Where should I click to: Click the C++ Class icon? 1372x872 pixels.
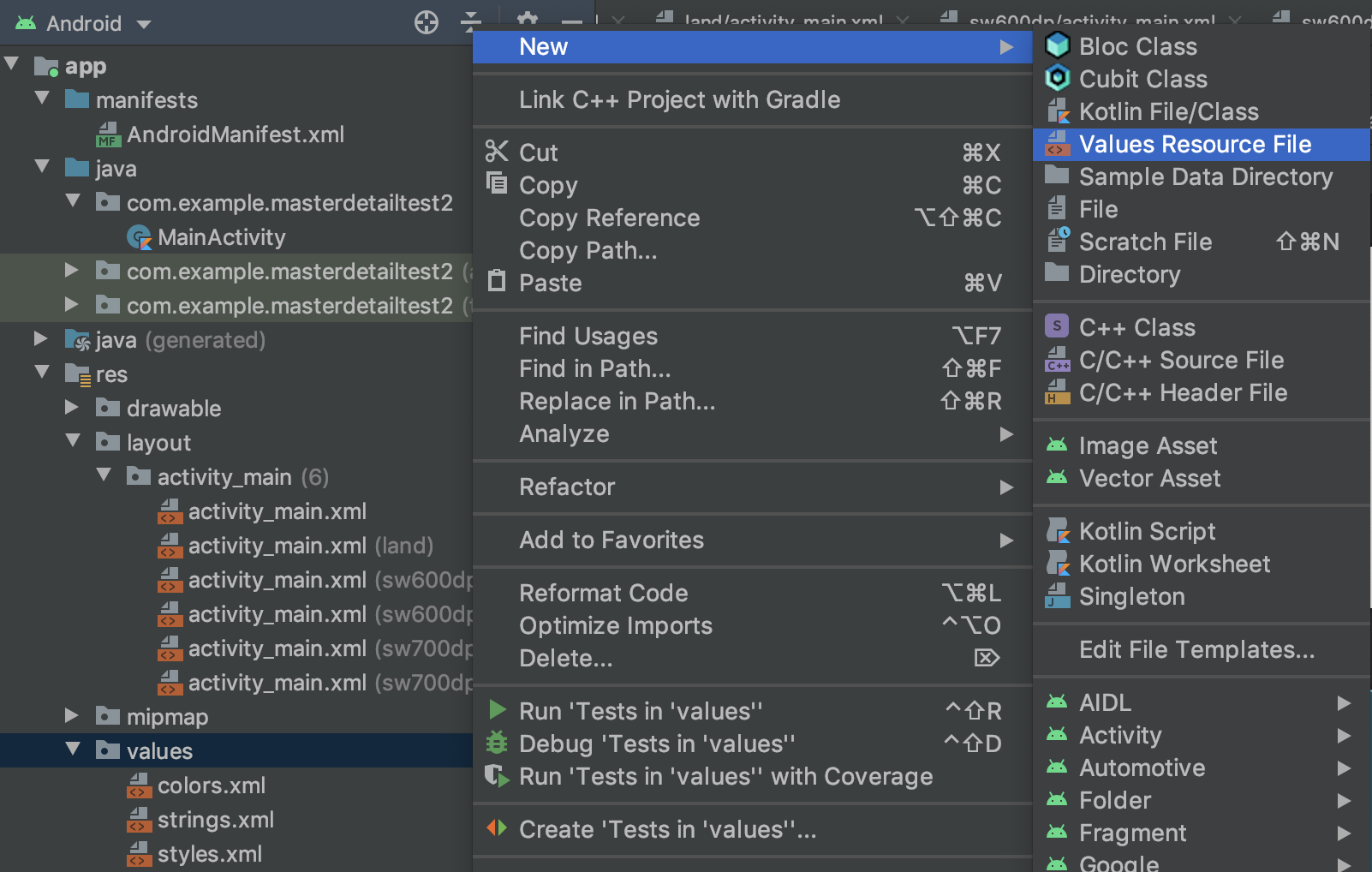(1057, 326)
